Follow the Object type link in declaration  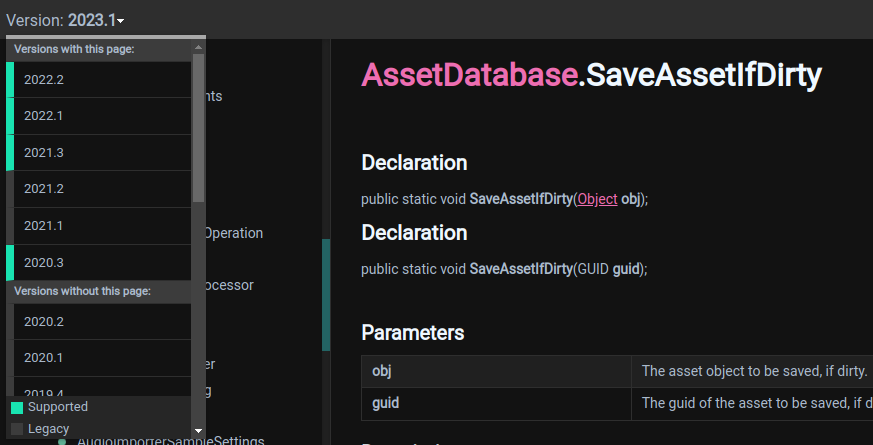click(x=598, y=198)
